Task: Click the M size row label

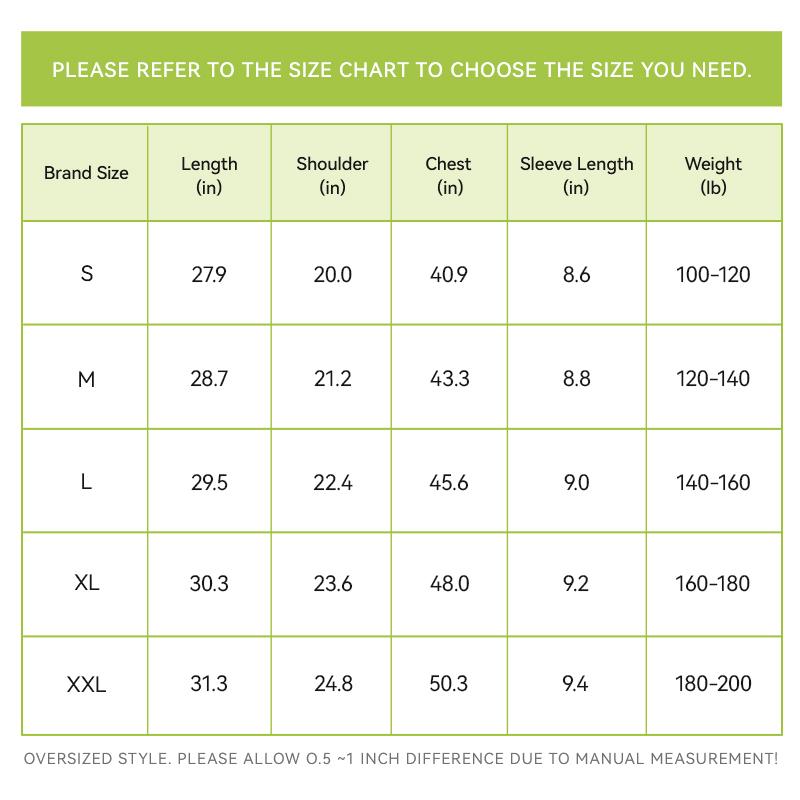Action: tap(87, 379)
